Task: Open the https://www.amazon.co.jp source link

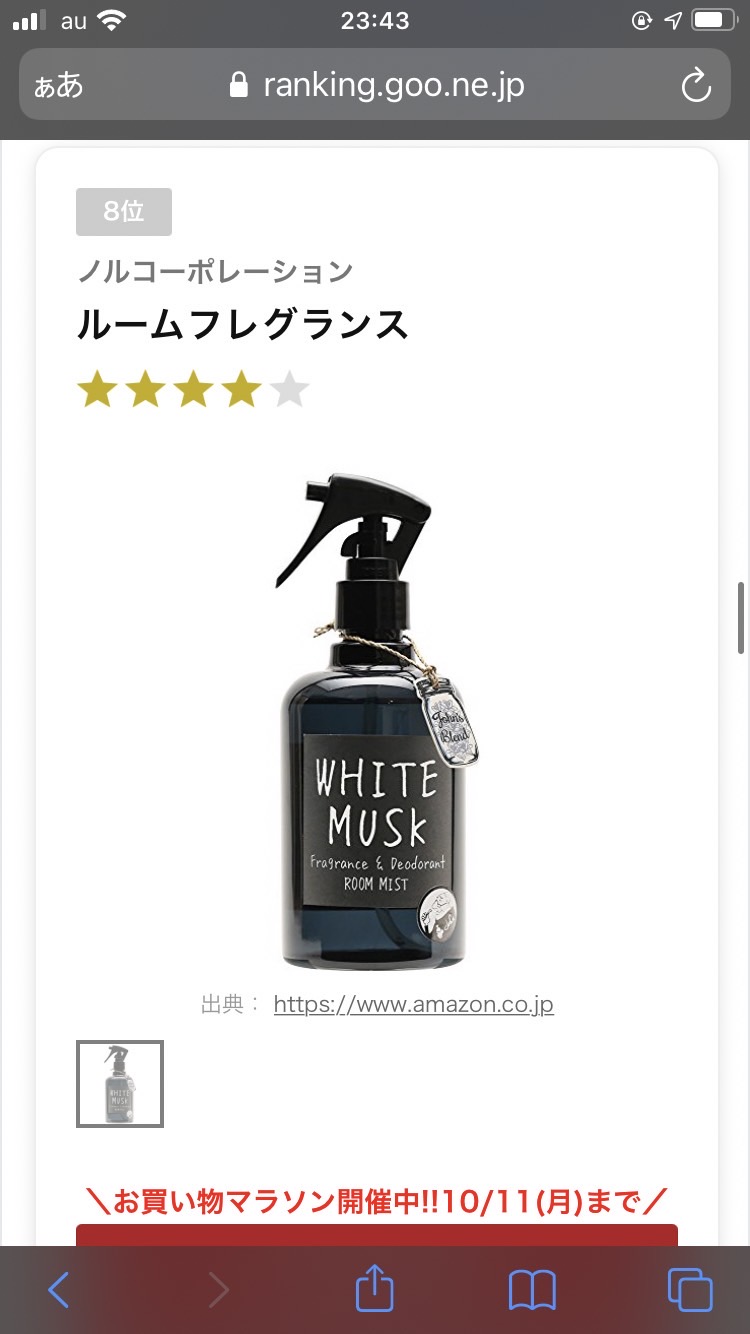Action: coord(413,1004)
